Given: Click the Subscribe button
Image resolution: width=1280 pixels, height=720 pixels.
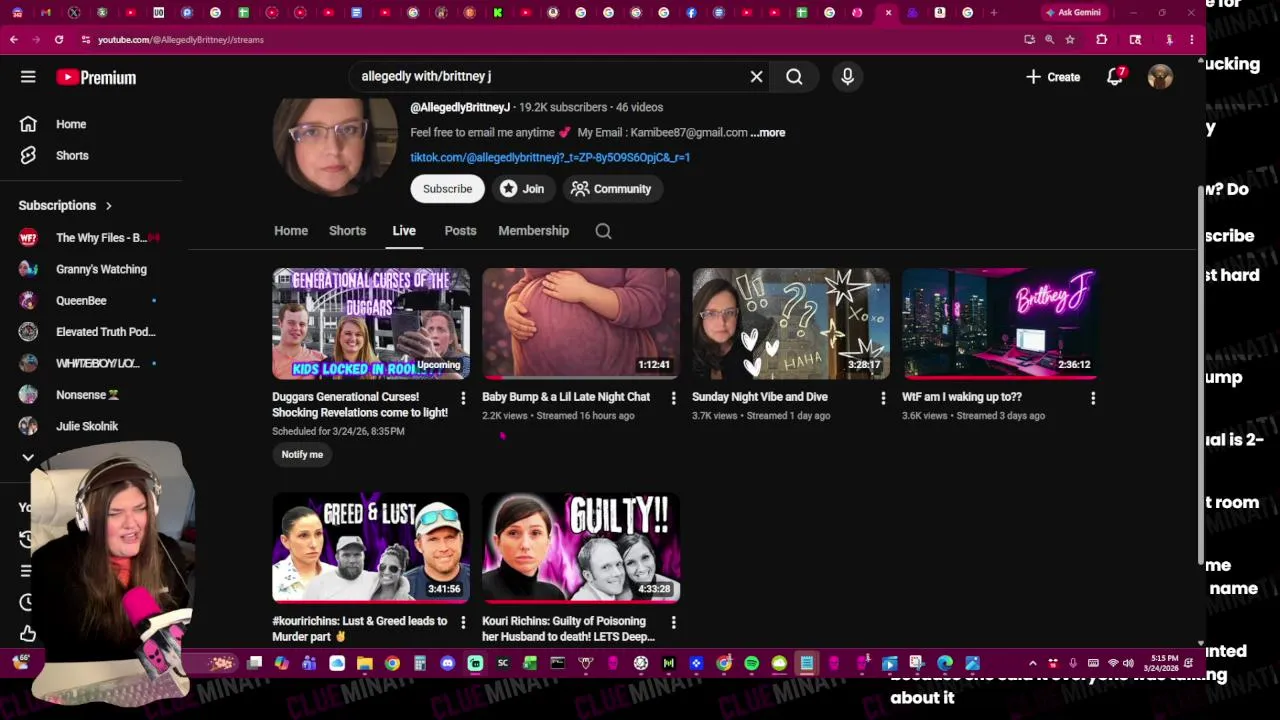Looking at the screenshot, I should [x=447, y=189].
